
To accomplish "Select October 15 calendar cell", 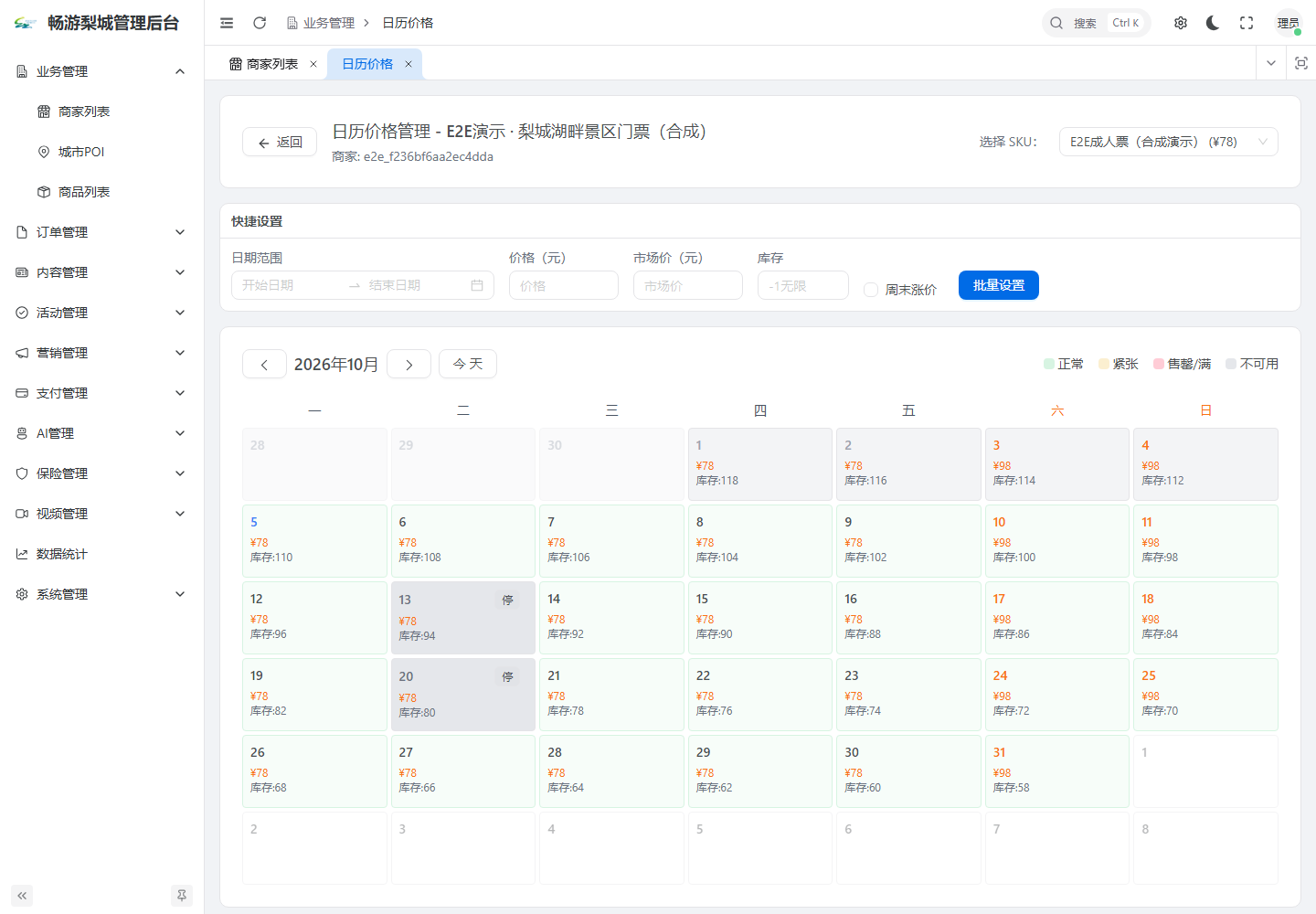I will point(760,618).
